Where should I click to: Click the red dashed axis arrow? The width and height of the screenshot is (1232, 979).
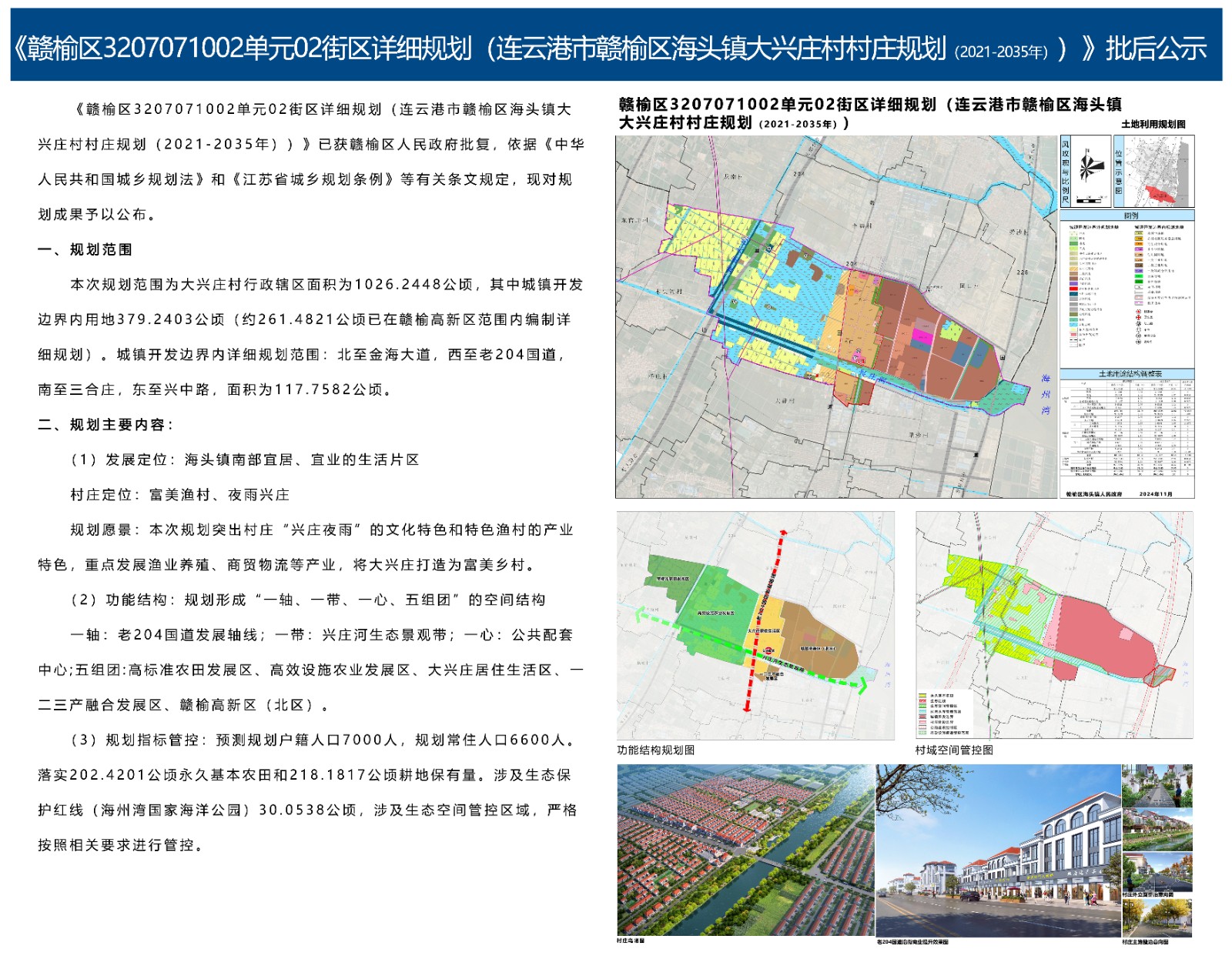[x=765, y=621]
